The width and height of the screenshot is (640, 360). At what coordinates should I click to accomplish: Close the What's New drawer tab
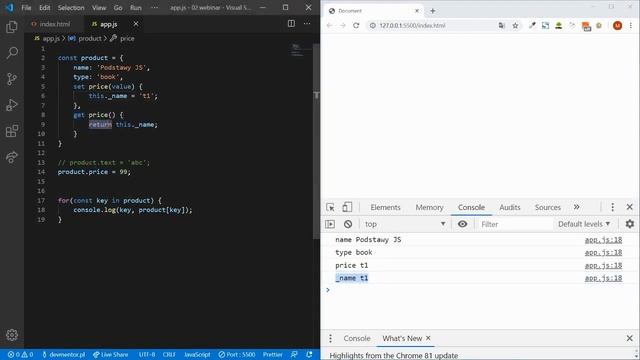point(428,338)
